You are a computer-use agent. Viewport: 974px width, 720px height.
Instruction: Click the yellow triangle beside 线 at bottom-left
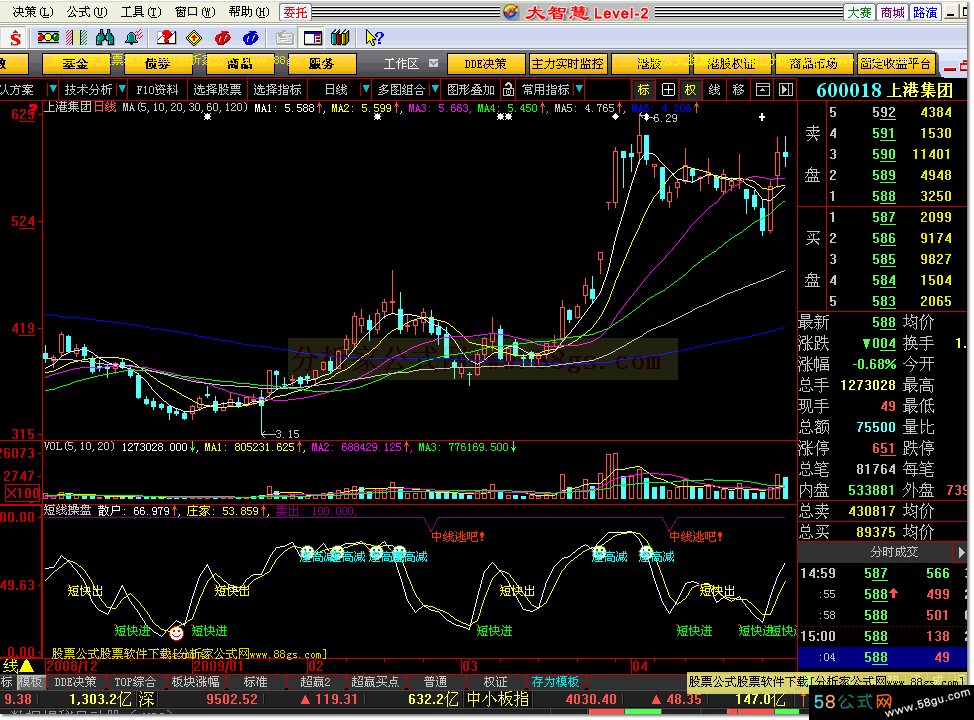click(27, 666)
